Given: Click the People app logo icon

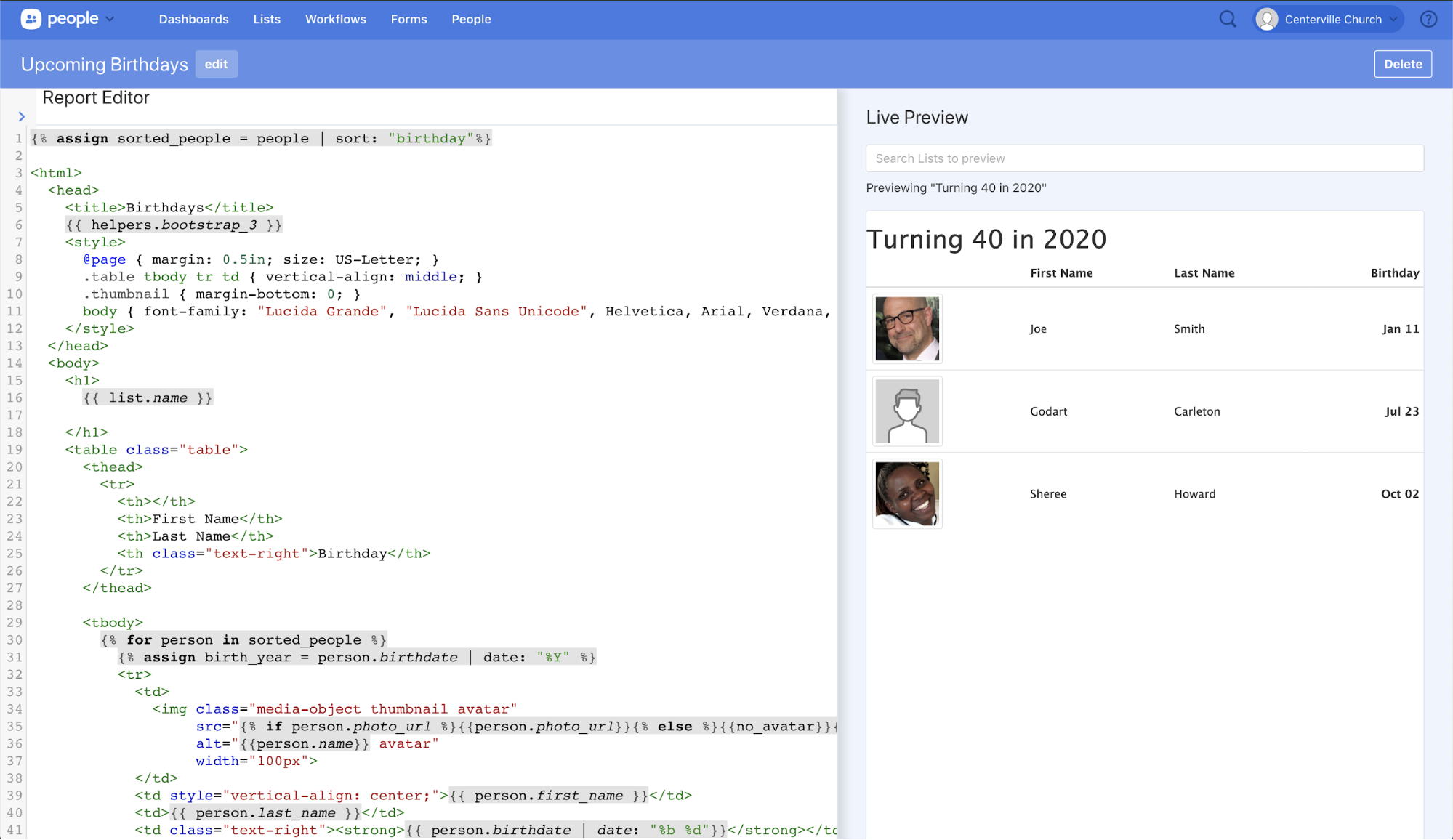Looking at the screenshot, I should coord(31,19).
